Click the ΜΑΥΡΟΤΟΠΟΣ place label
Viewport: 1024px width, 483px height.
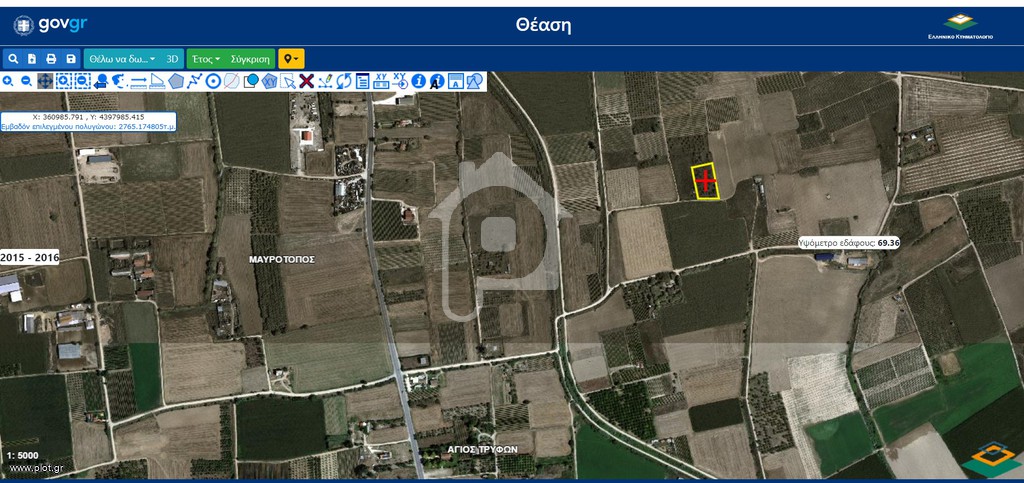pyautogui.click(x=282, y=259)
